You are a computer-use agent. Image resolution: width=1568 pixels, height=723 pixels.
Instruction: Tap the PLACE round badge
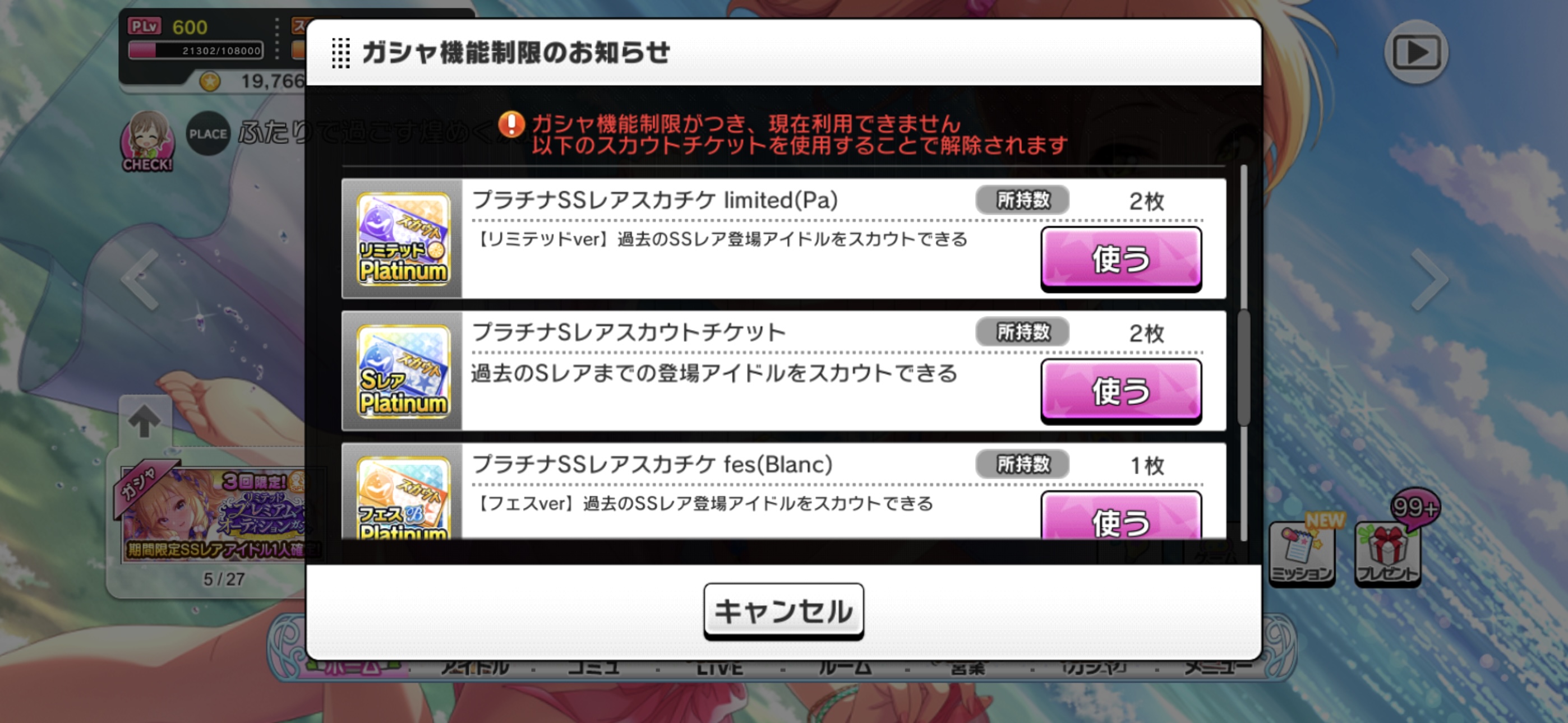[x=207, y=133]
